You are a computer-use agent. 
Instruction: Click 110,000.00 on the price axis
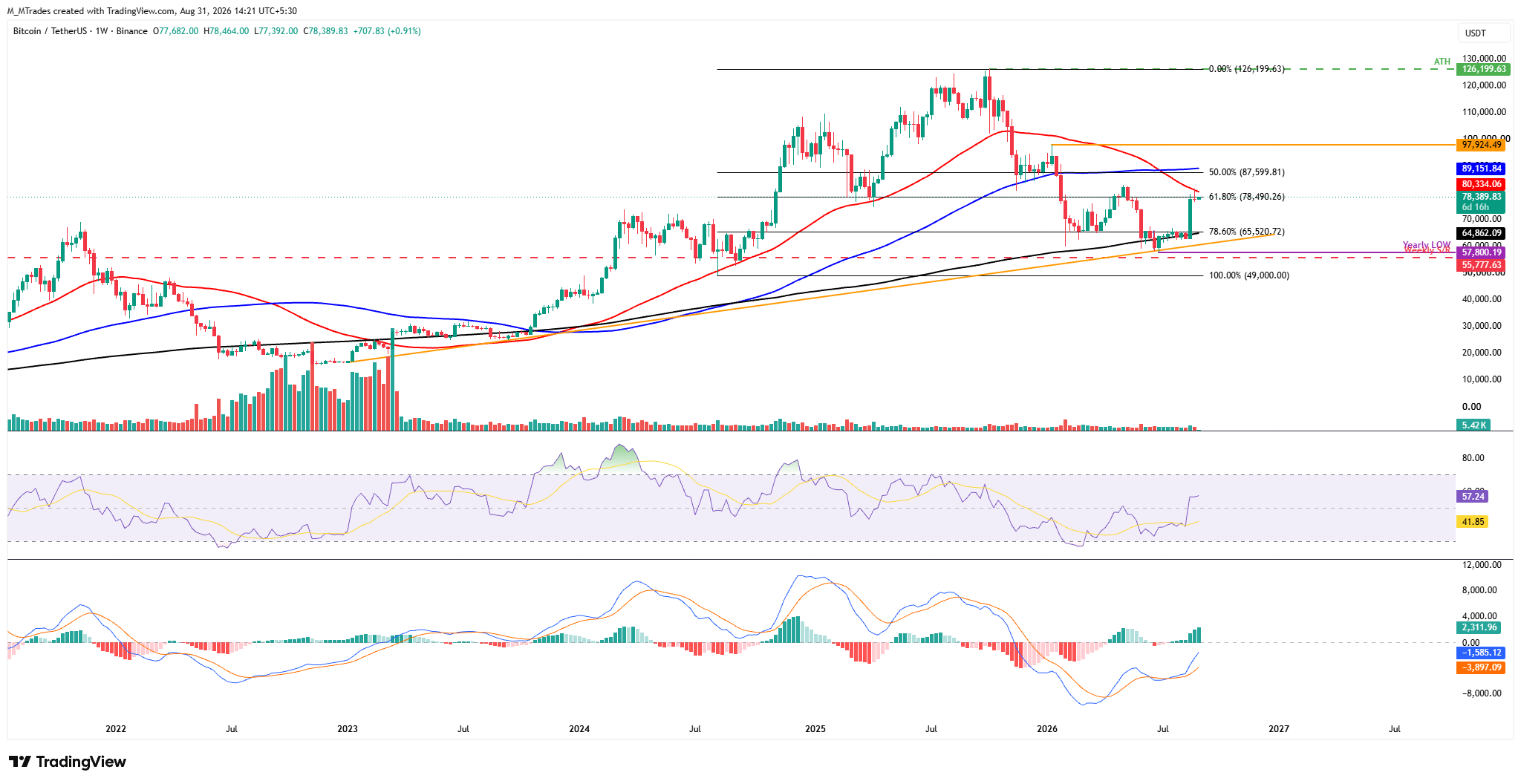(1484, 112)
